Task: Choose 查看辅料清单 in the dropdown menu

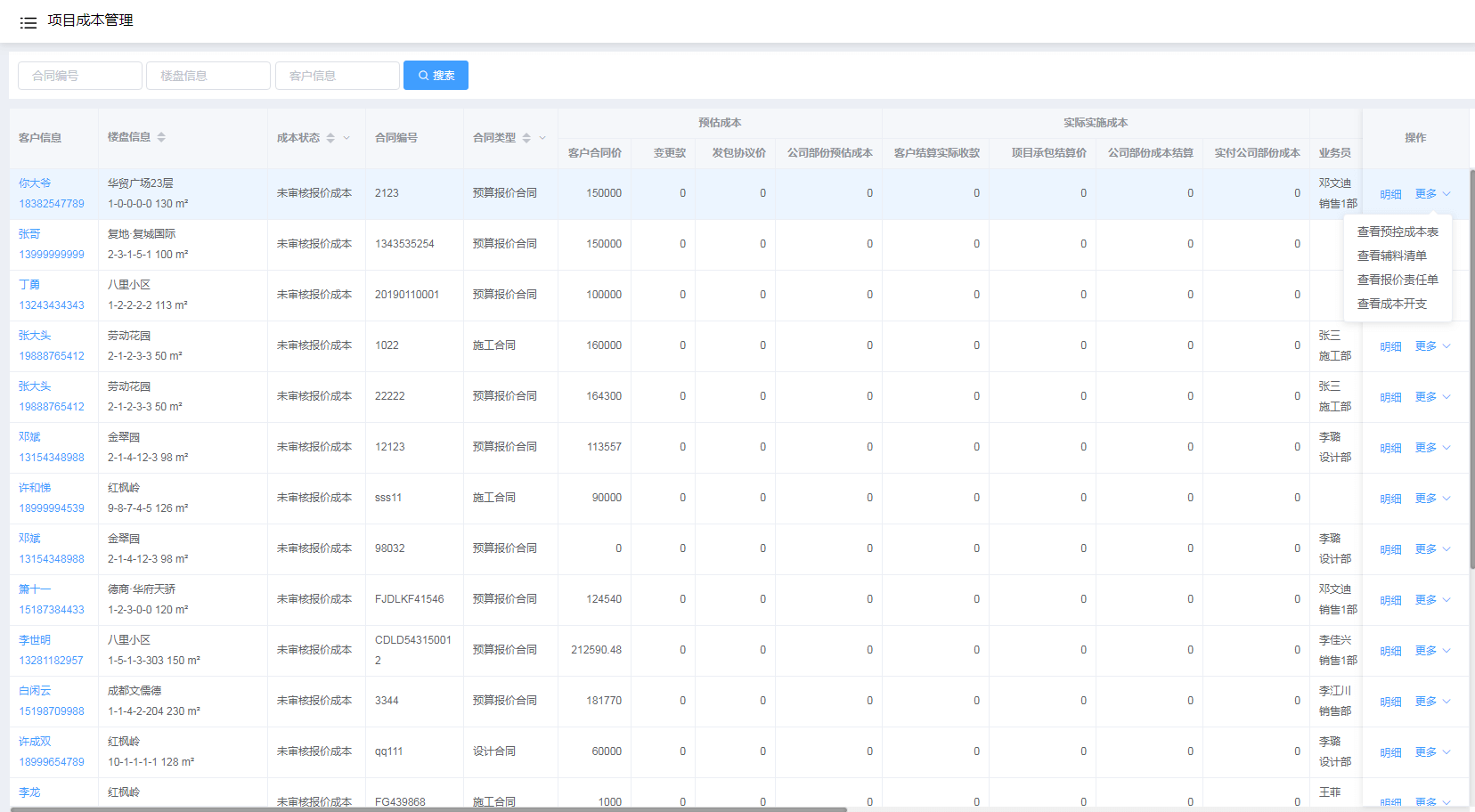Action: pyautogui.click(x=1391, y=256)
